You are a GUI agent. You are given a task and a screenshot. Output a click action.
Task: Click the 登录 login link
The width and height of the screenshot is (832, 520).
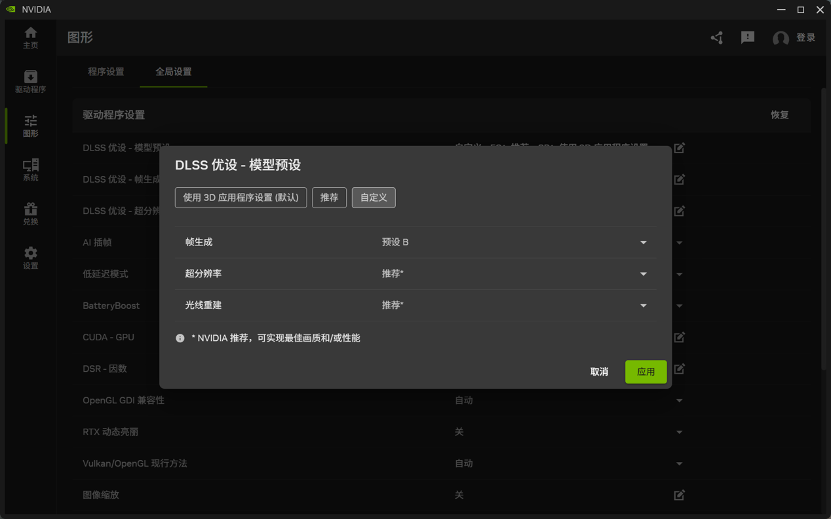click(x=805, y=38)
